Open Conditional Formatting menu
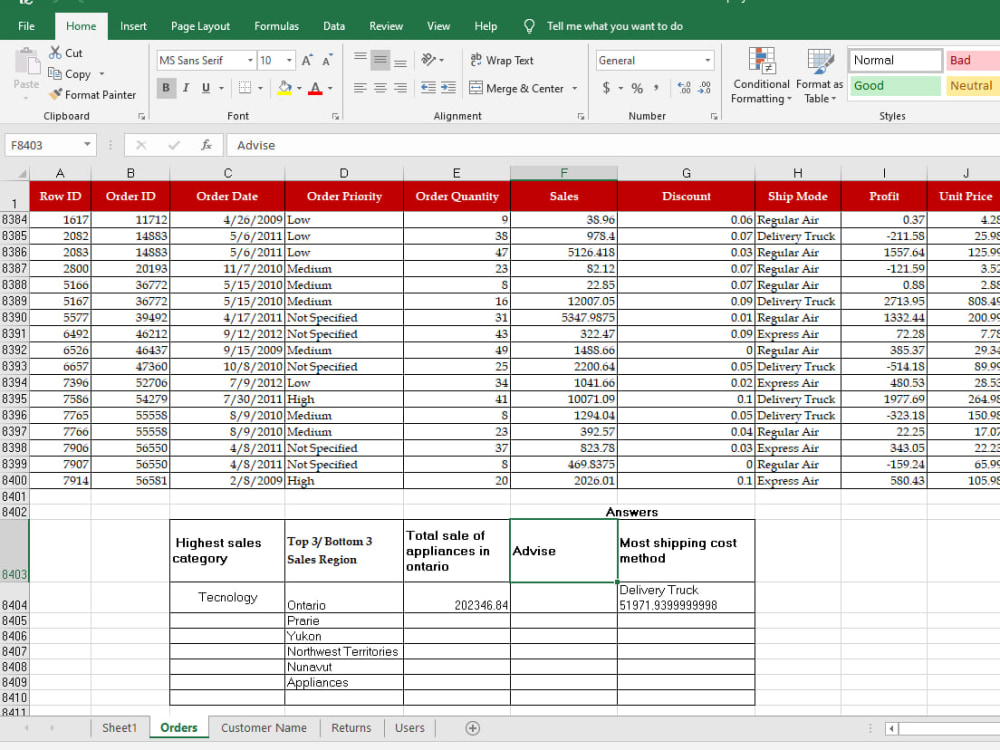This screenshot has width=1000, height=750. tap(761, 76)
